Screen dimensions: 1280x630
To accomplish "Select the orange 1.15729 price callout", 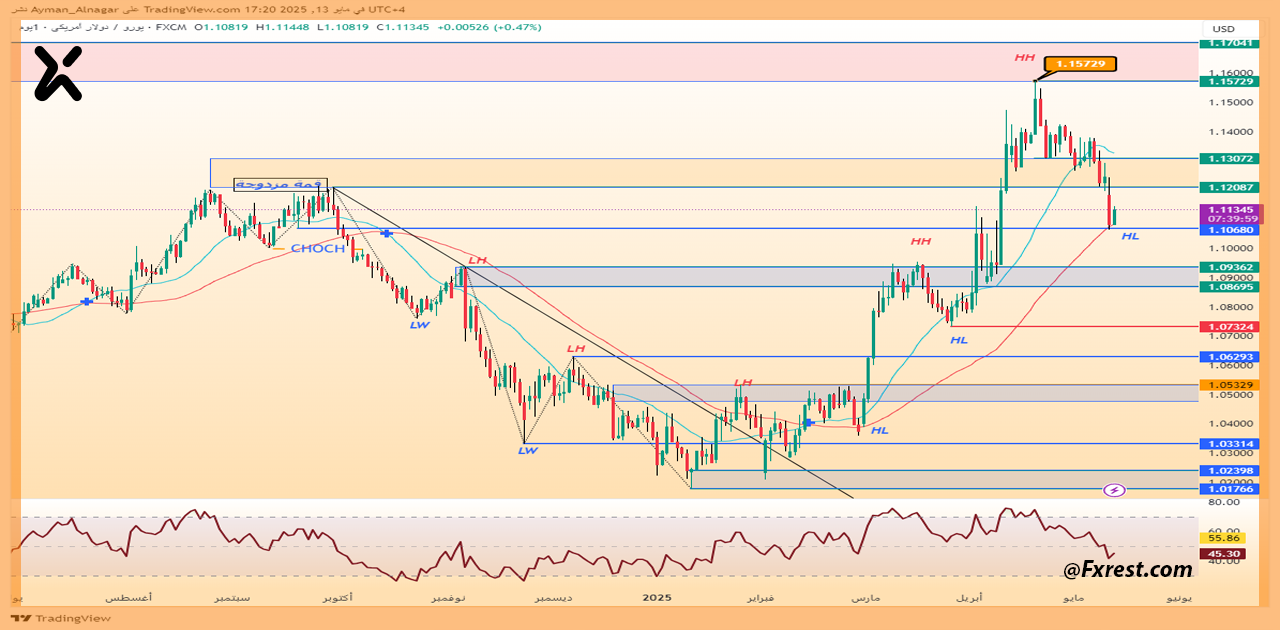I will tap(1080, 64).
